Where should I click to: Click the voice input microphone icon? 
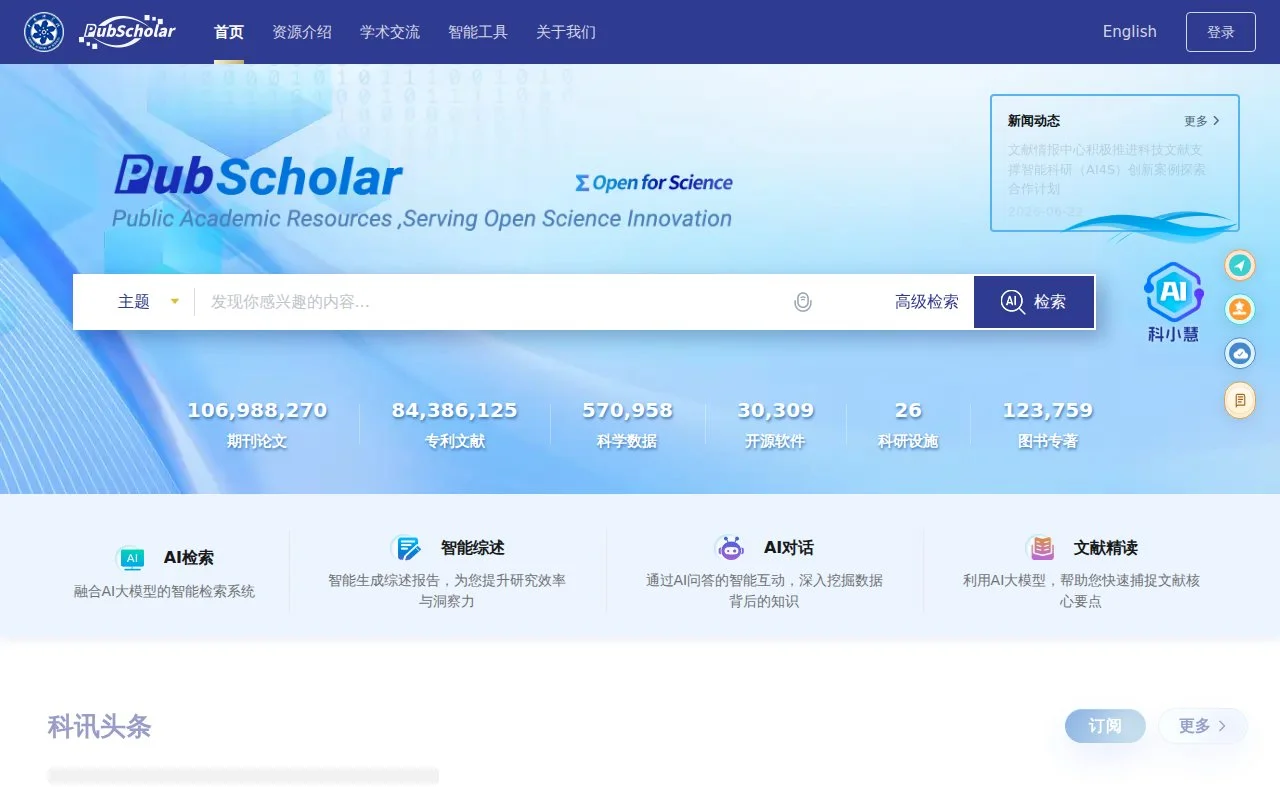click(802, 302)
